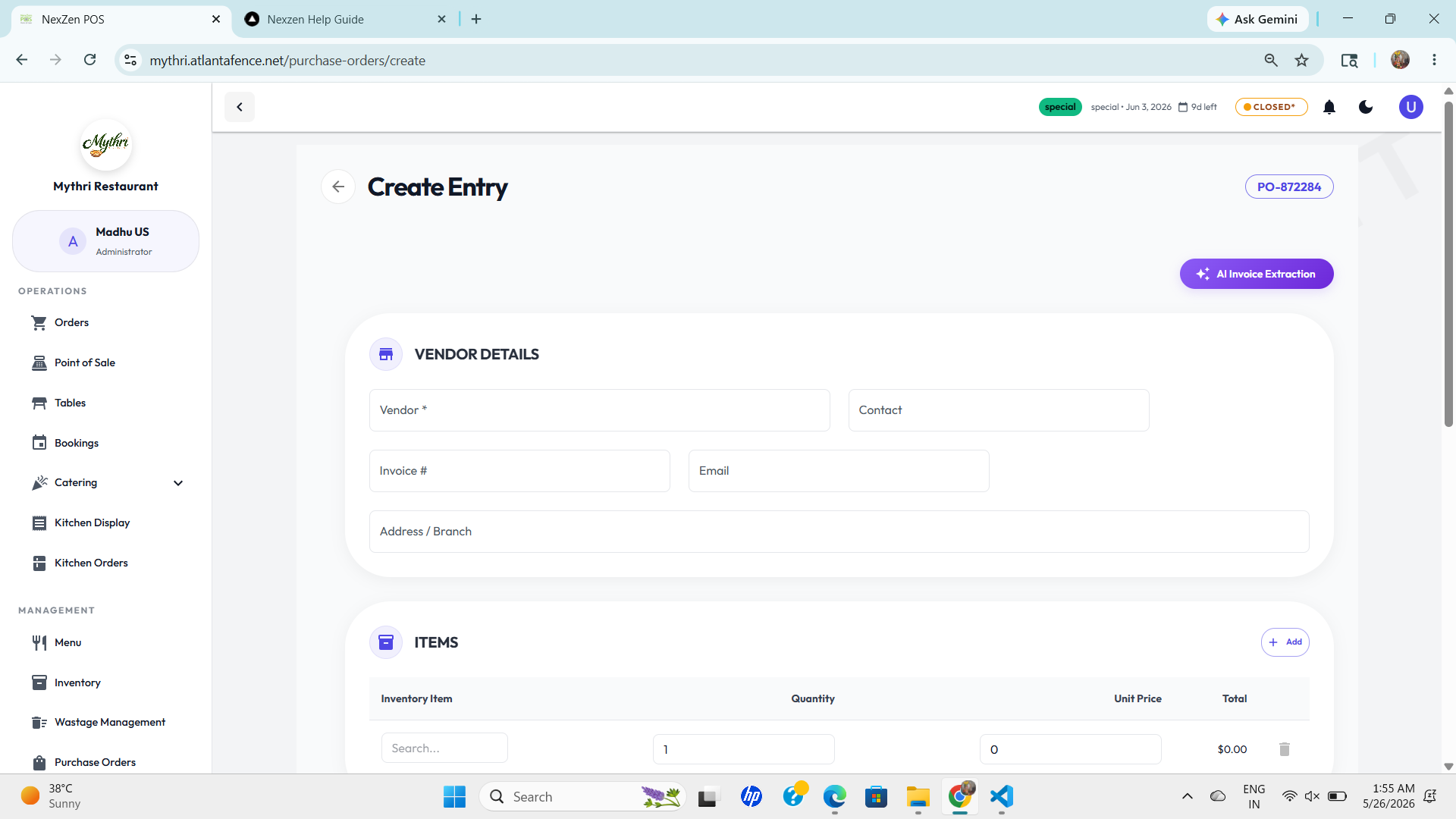Open notifications bell icon
The height and width of the screenshot is (819, 1456).
tap(1329, 107)
